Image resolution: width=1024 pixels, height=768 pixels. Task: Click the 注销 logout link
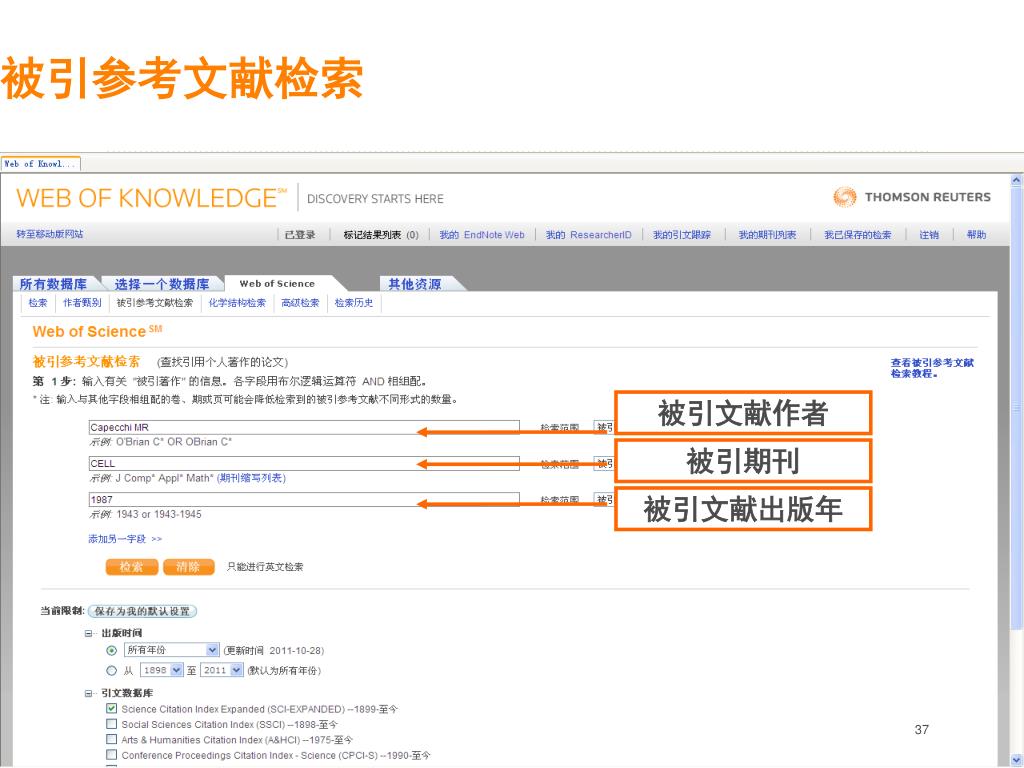[929, 234]
